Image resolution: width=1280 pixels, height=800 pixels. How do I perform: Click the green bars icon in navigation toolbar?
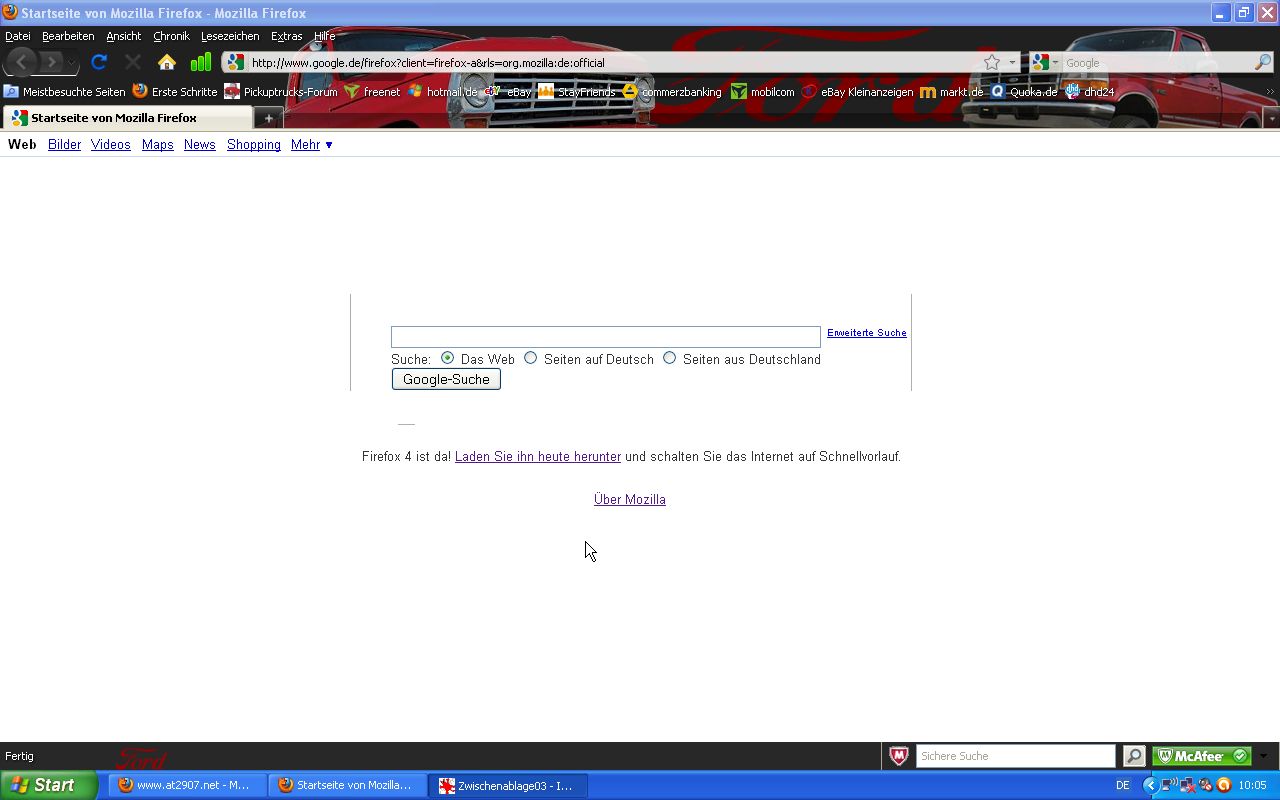(200, 62)
